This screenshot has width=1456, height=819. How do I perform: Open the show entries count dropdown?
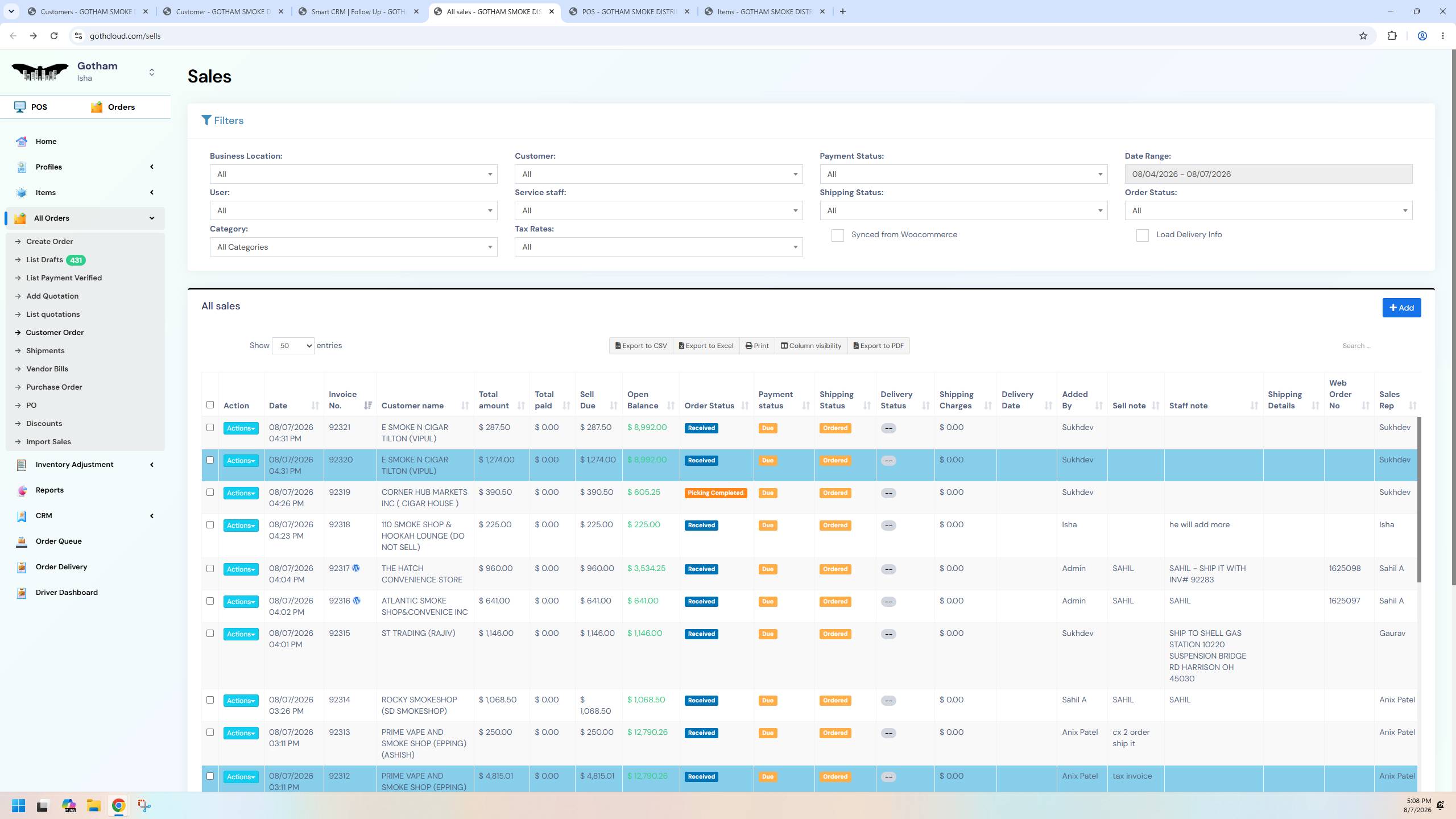(293, 346)
